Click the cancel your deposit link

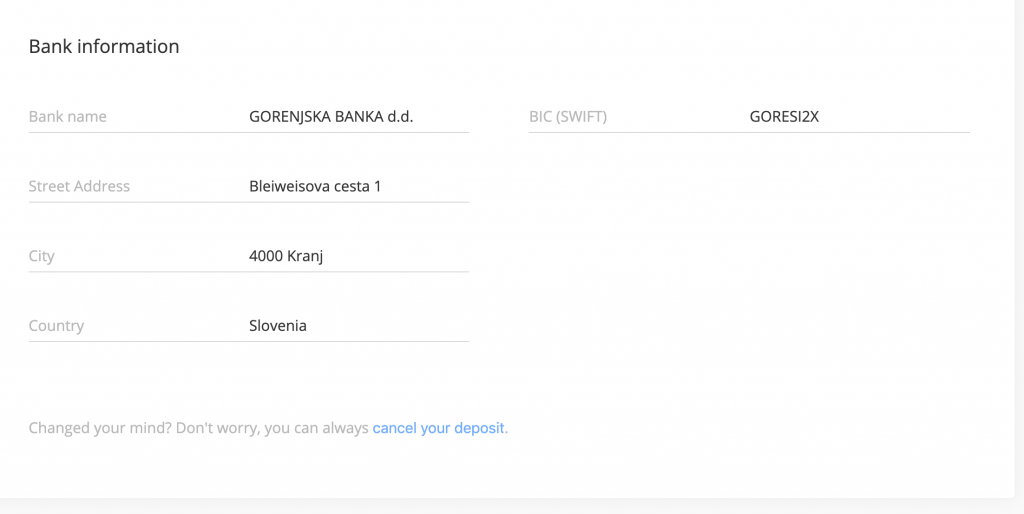click(438, 428)
